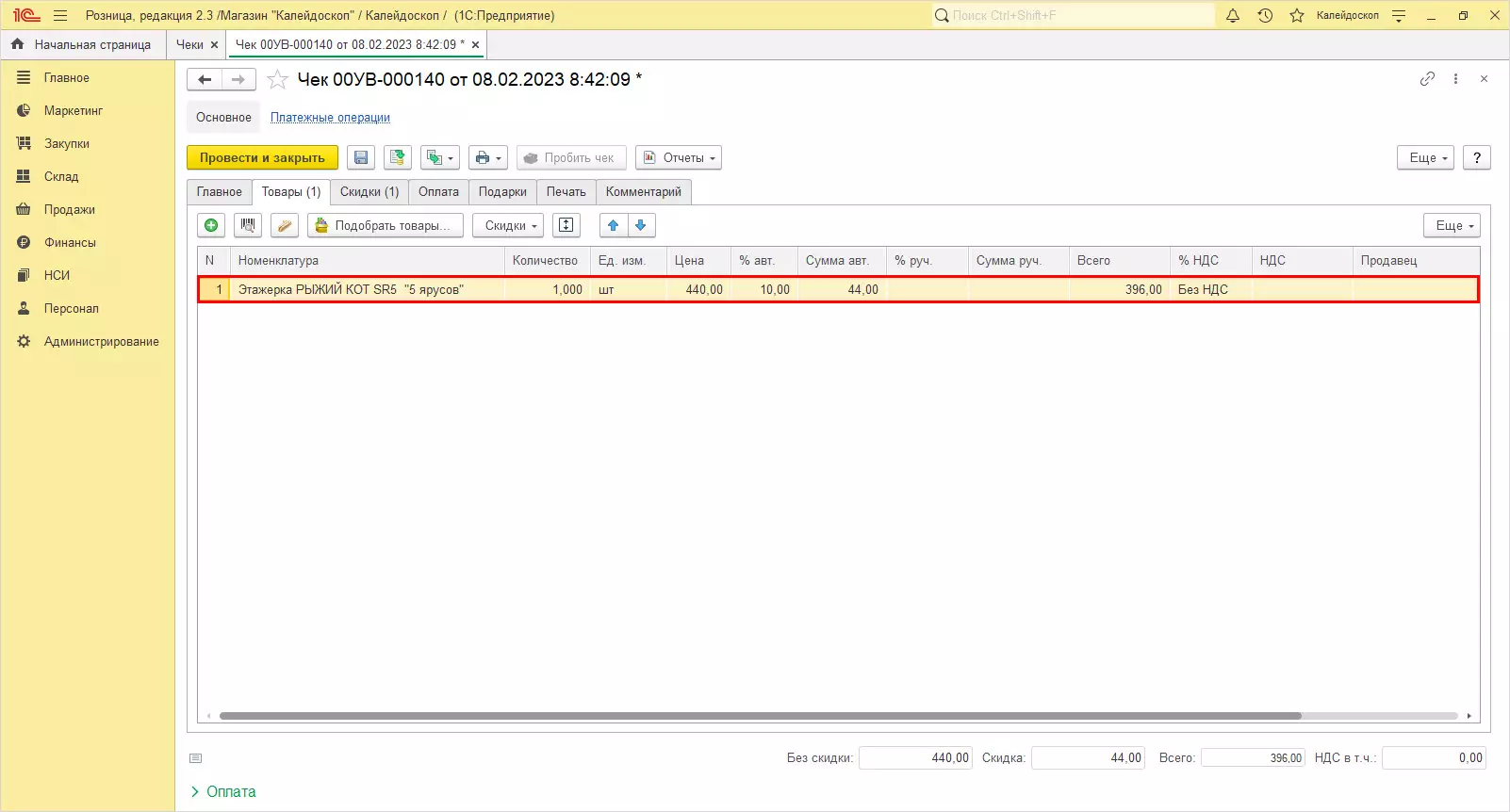
Task: Switch to the Чеки tab
Action: (x=189, y=44)
